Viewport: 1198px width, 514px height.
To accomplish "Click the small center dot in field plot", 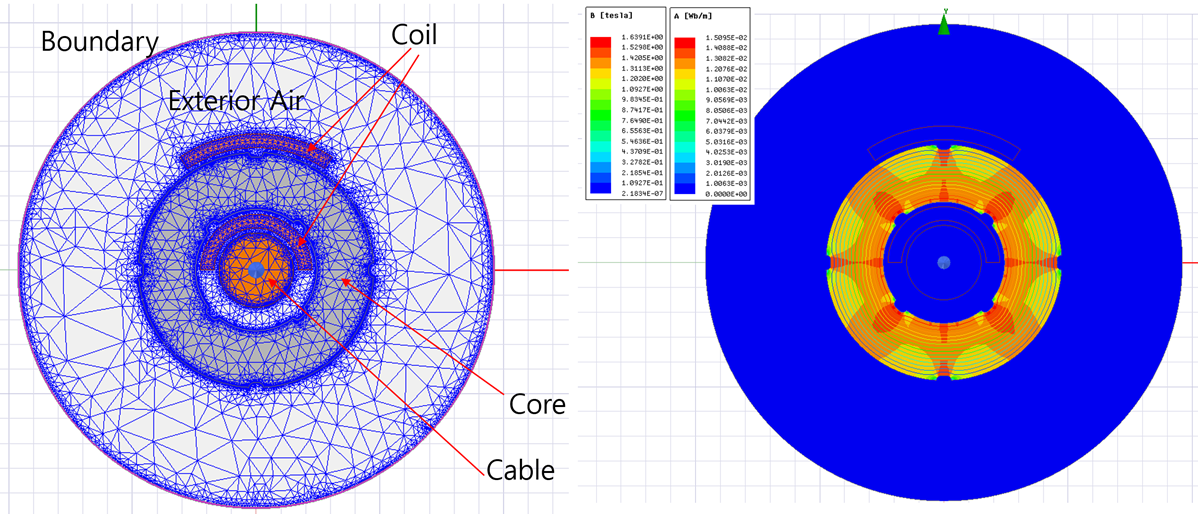I will pyautogui.click(x=944, y=262).
